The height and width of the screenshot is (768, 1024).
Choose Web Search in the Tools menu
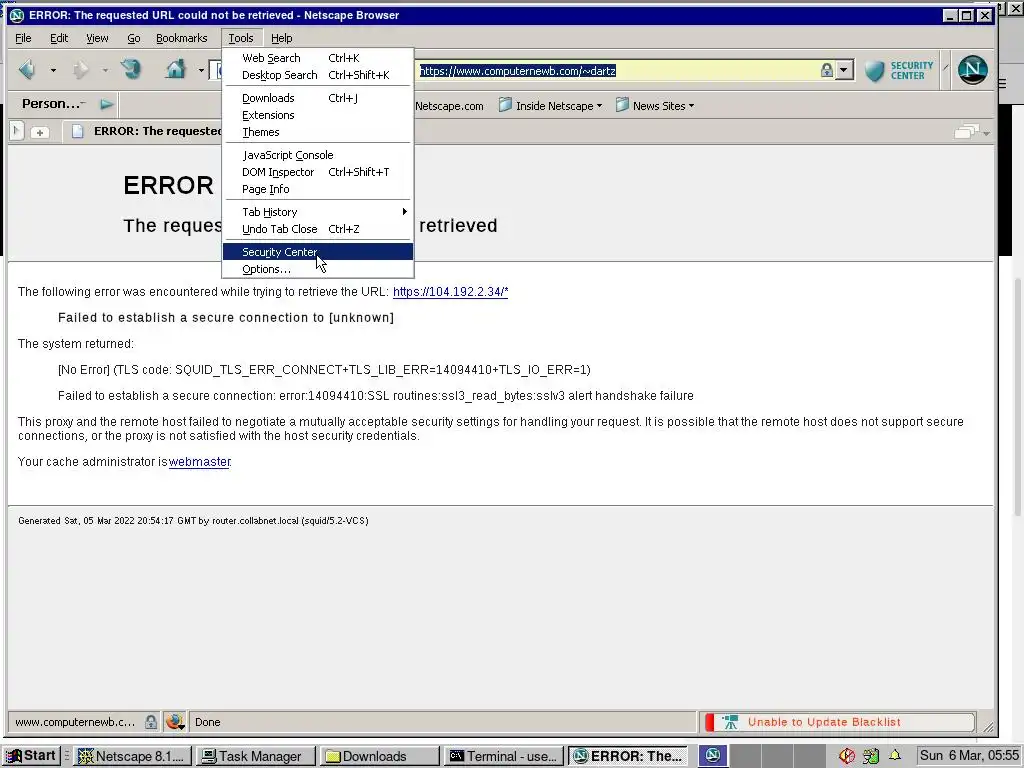point(317,58)
